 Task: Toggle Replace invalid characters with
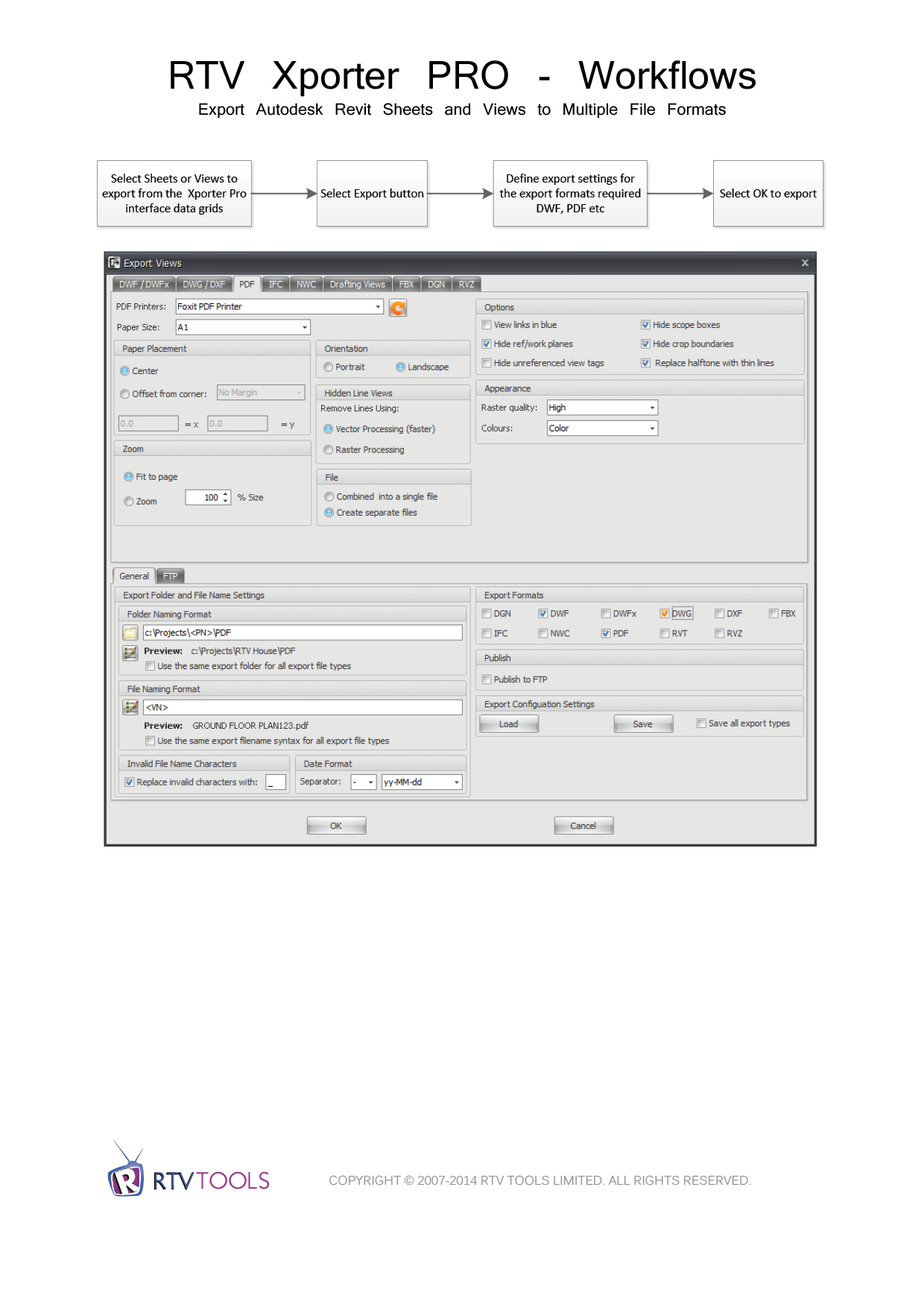[x=130, y=782]
